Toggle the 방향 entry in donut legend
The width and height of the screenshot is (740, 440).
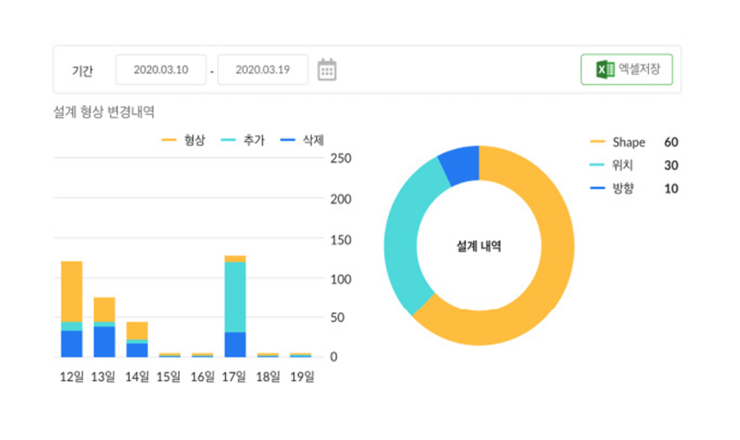click(x=624, y=189)
